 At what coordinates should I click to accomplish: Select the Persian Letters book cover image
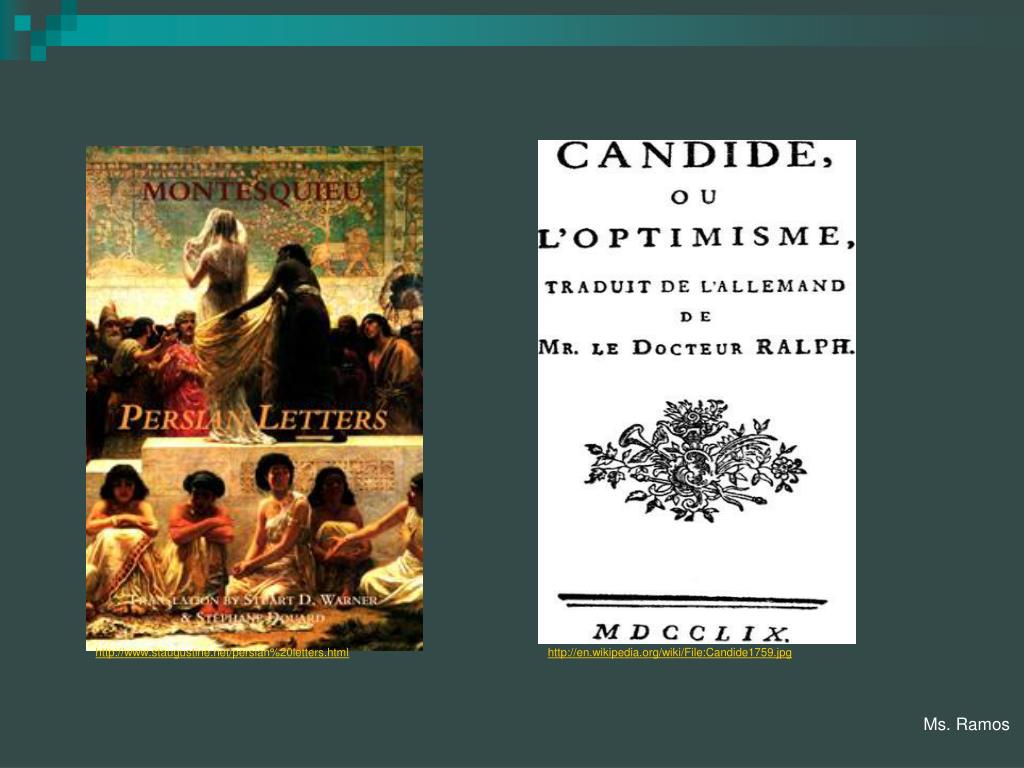click(x=255, y=398)
